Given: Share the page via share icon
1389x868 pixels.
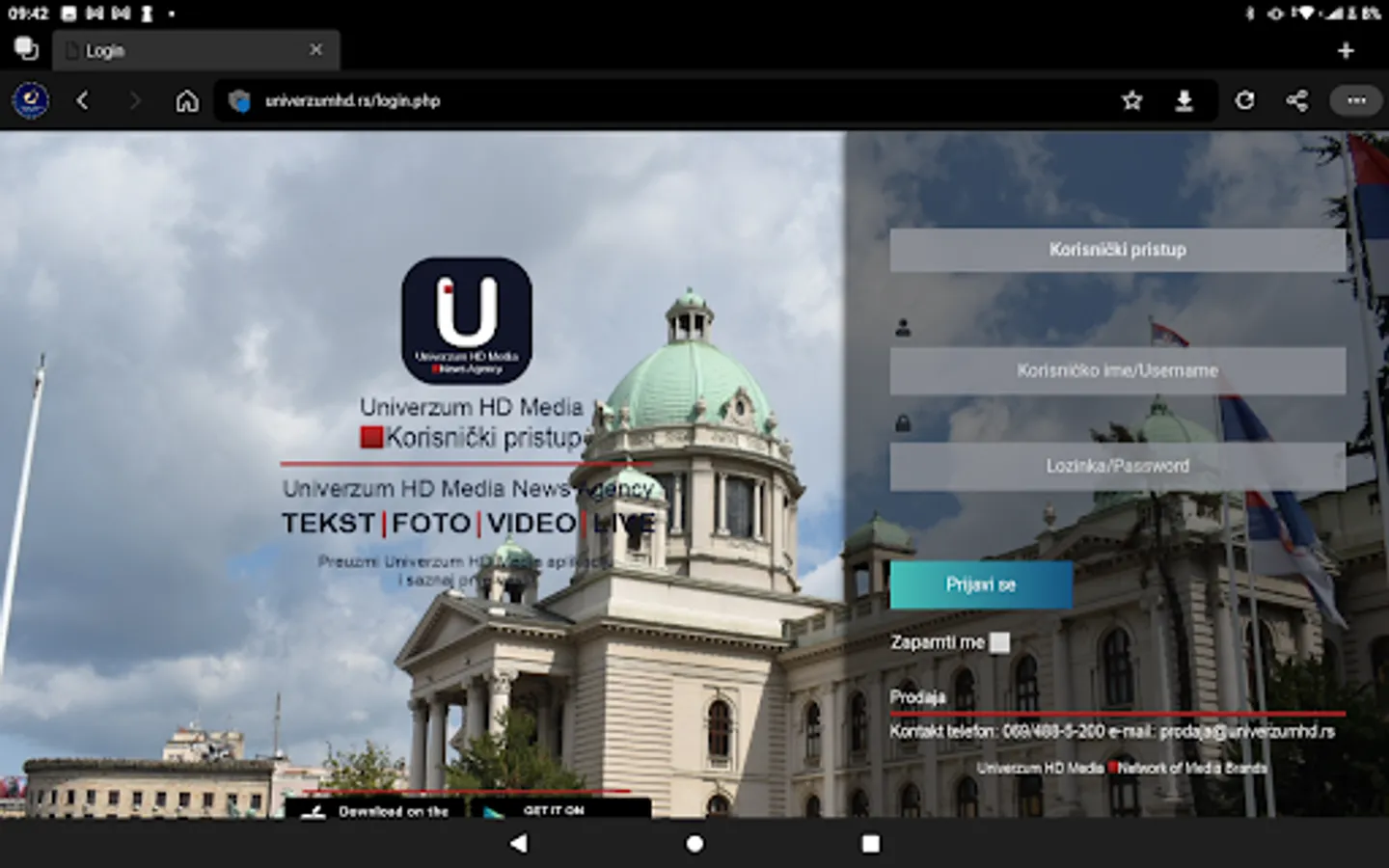Looking at the screenshot, I should (1297, 100).
